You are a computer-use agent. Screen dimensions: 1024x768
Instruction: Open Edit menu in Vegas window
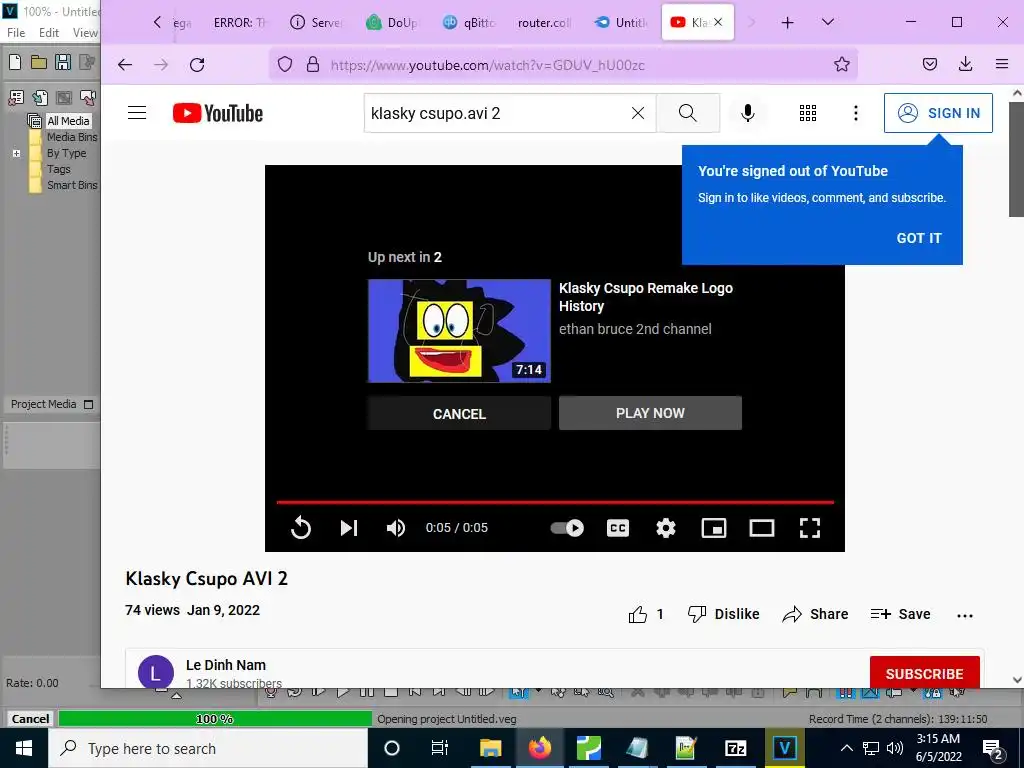pyautogui.click(x=49, y=33)
